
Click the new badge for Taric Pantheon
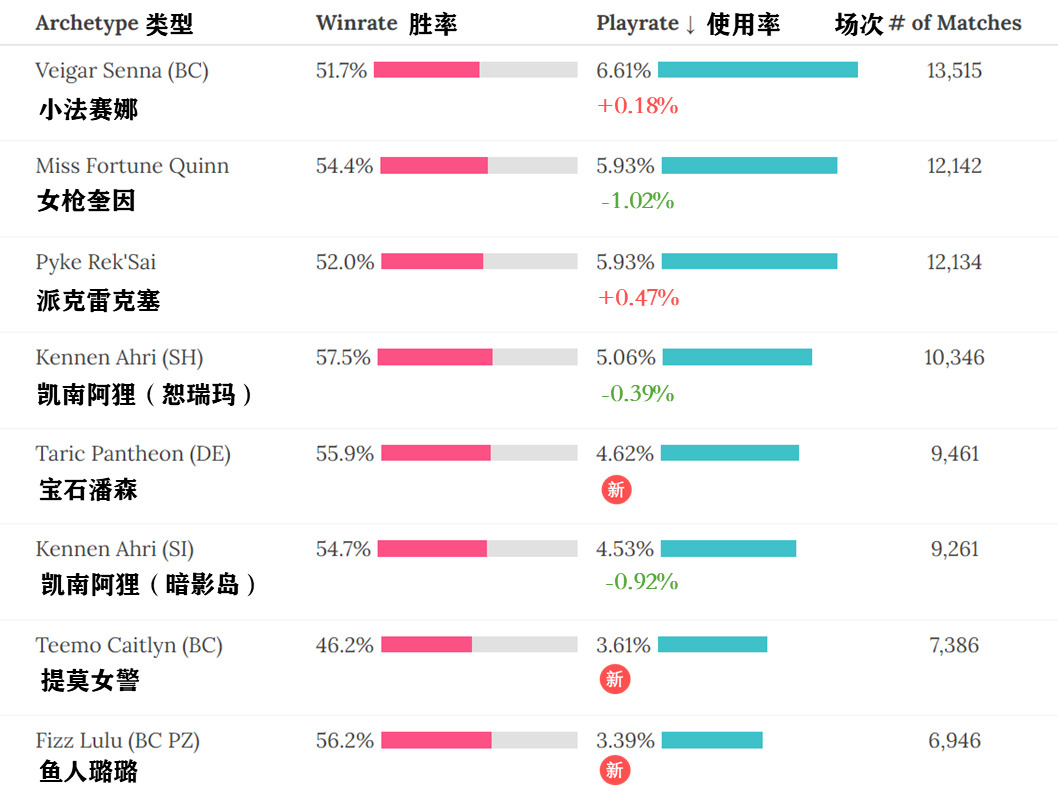click(x=616, y=489)
